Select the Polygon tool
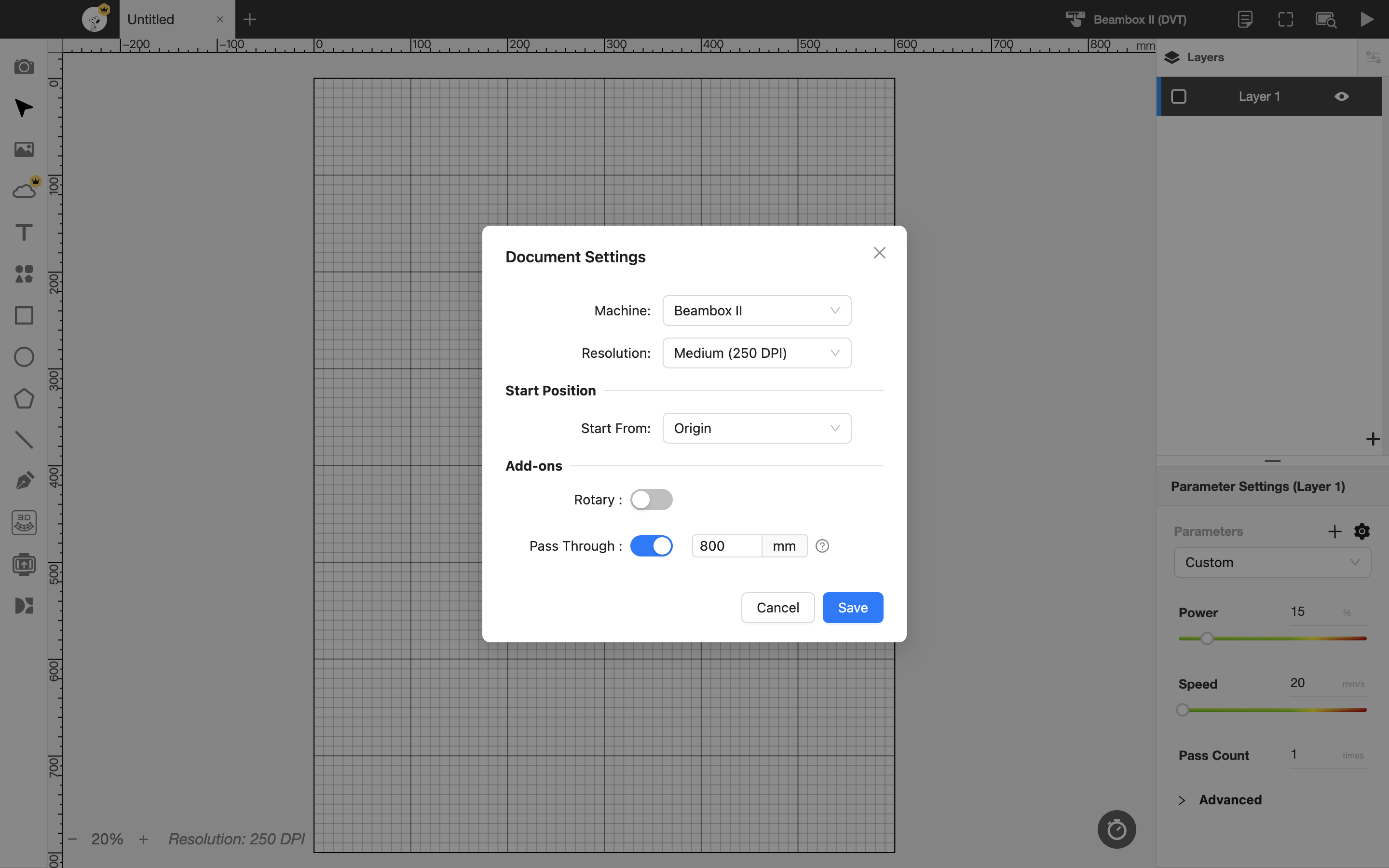 [24, 398]
